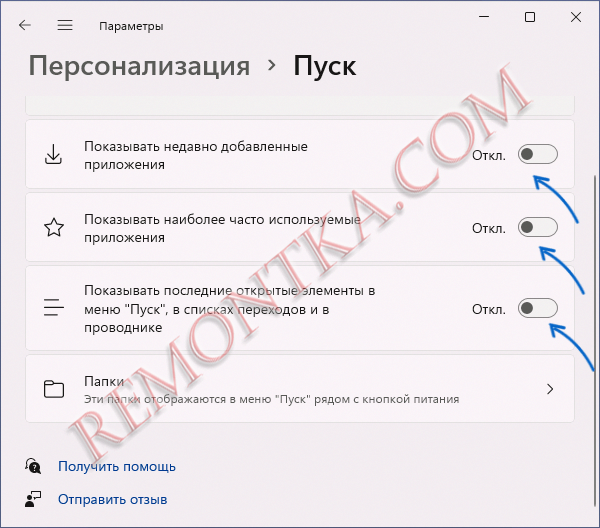Toggle Показывать последние открытые элементы switch
The width and height of the screenshot is (600, 528).
click(x=538, y=308)
